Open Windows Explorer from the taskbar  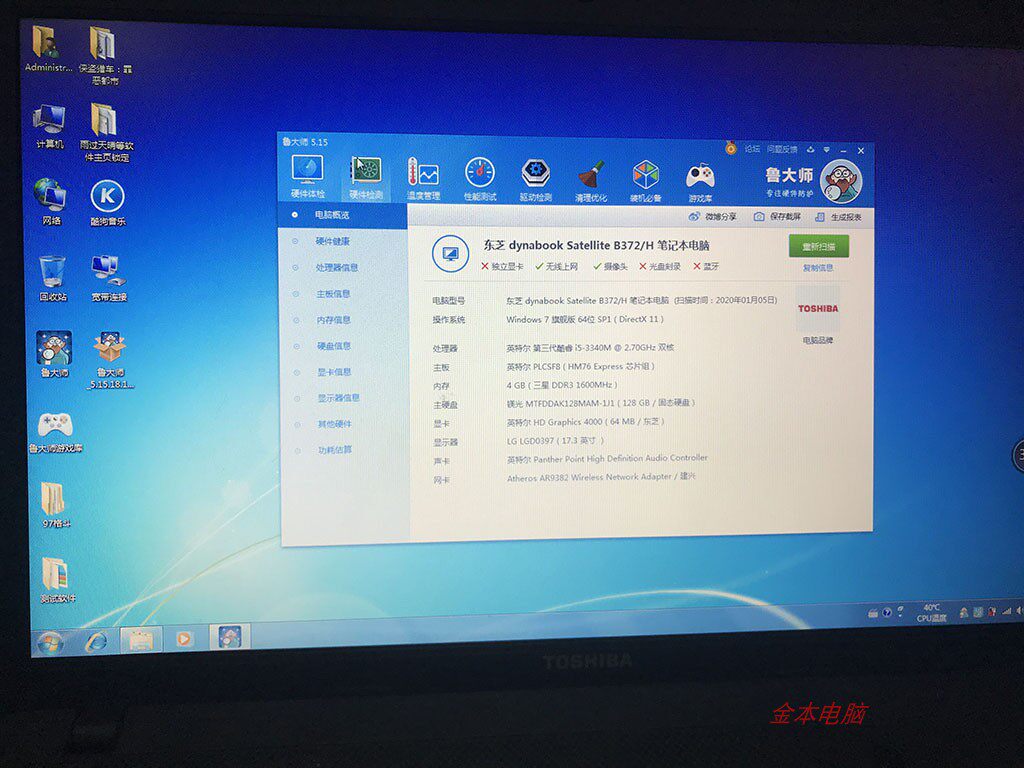pyautogui.click(x=140, y=640)
